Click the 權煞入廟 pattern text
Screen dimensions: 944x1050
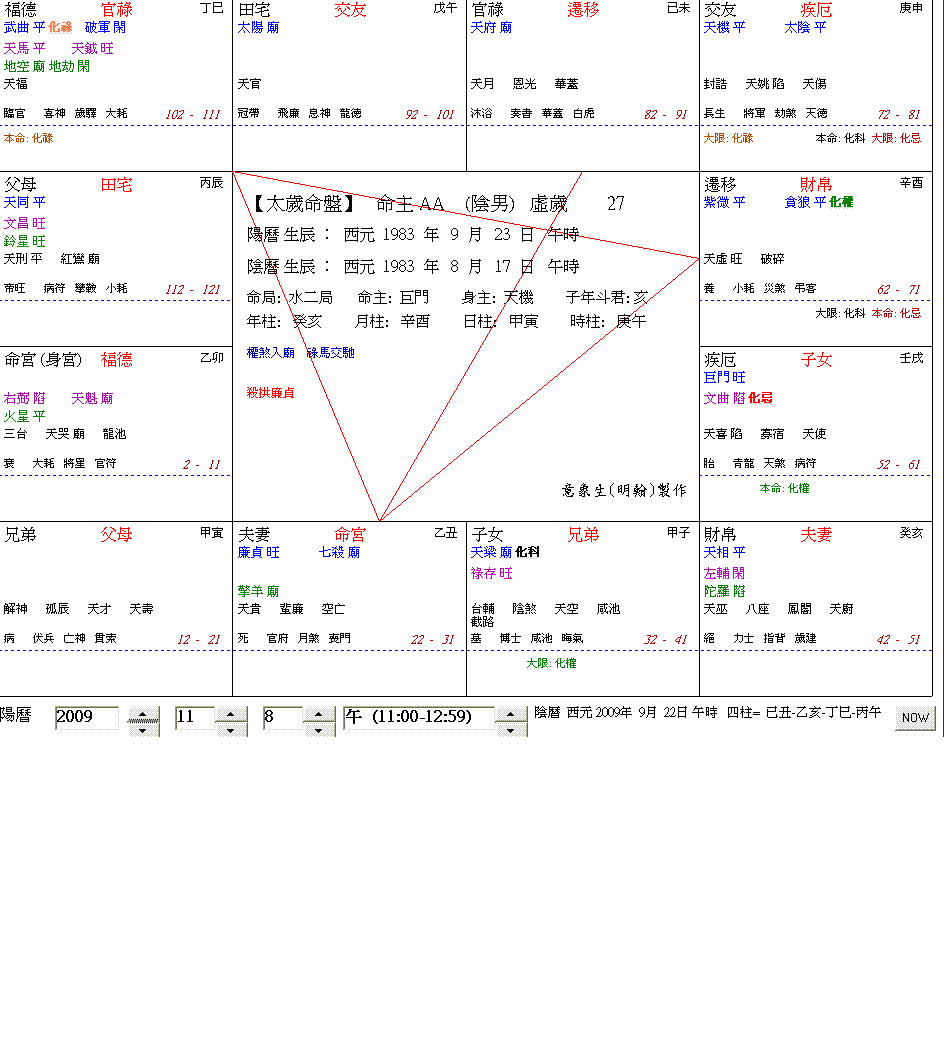(270, 353)
